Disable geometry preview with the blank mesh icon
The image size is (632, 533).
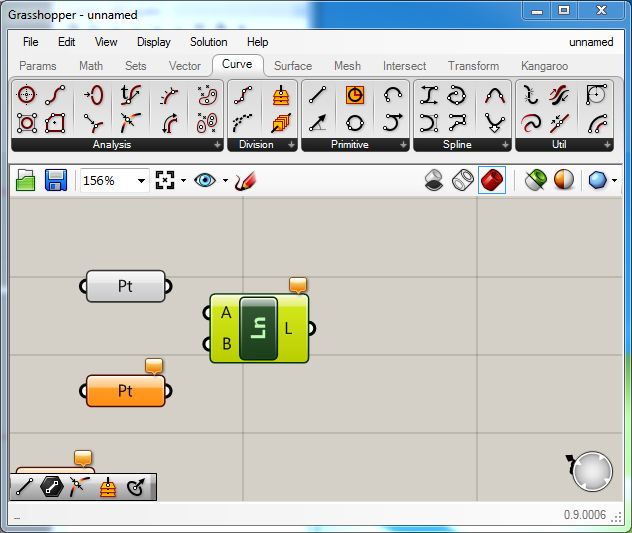tap(434, 180)
